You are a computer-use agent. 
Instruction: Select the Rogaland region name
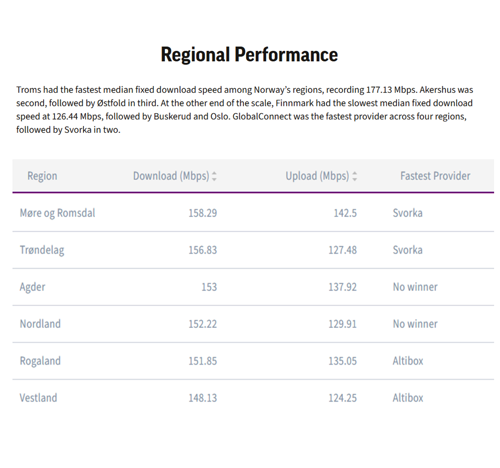click(40, 361)
